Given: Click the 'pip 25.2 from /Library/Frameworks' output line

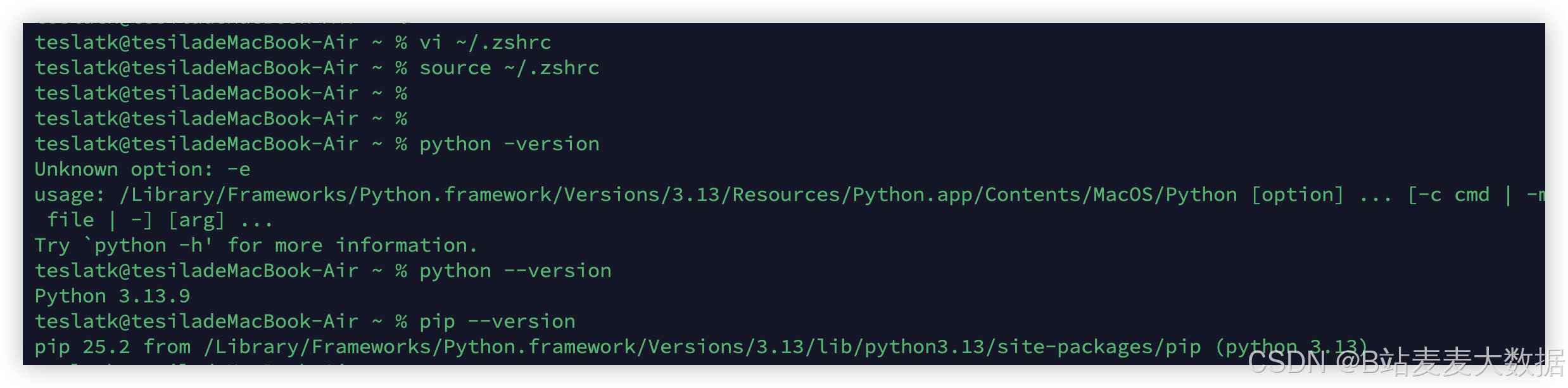Looking at the screenshot, I should 701,347.
